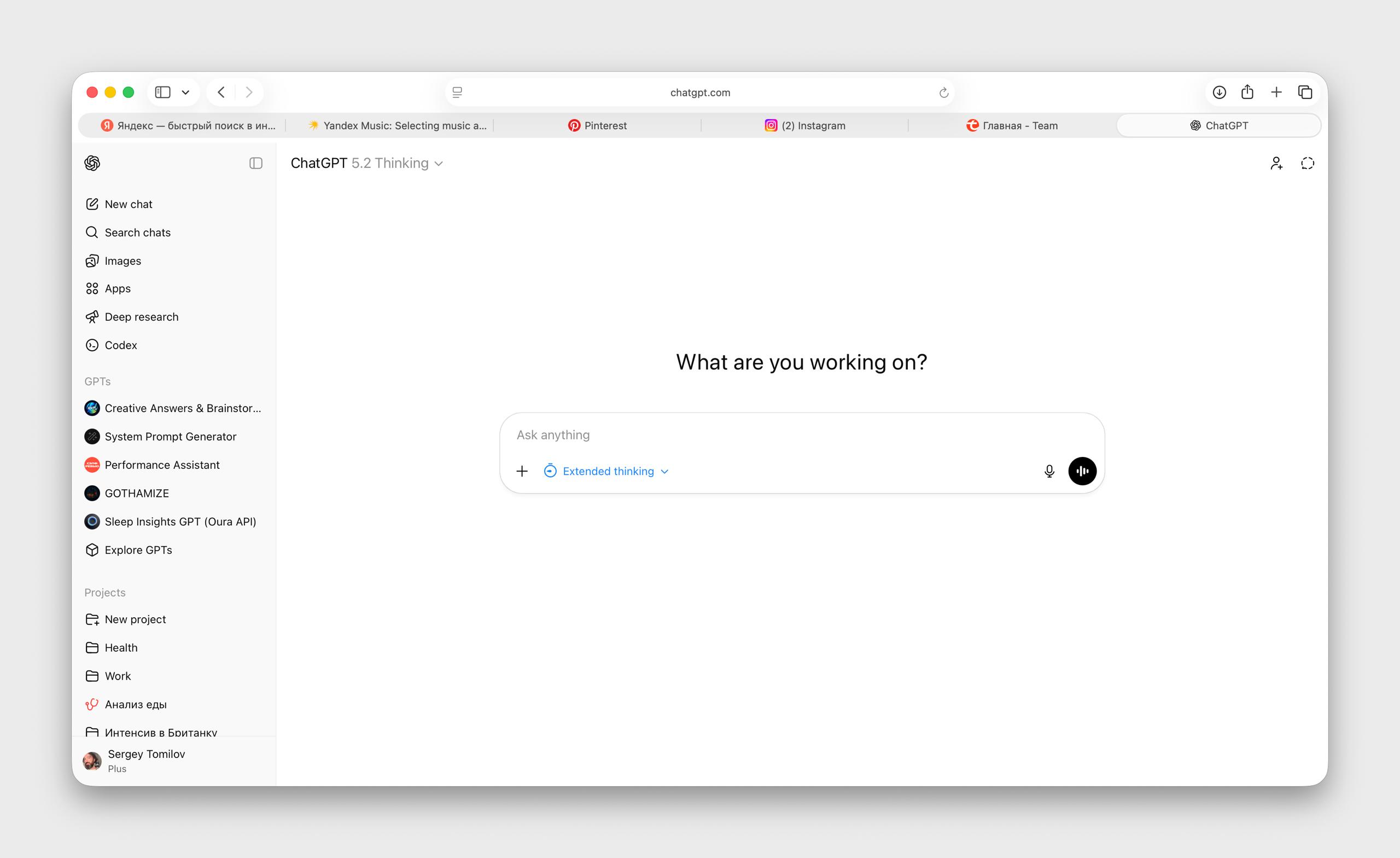Viewport: 1400px width, 858px height.
Task: Start a temporary chat
Action: tap(1308, 163)
